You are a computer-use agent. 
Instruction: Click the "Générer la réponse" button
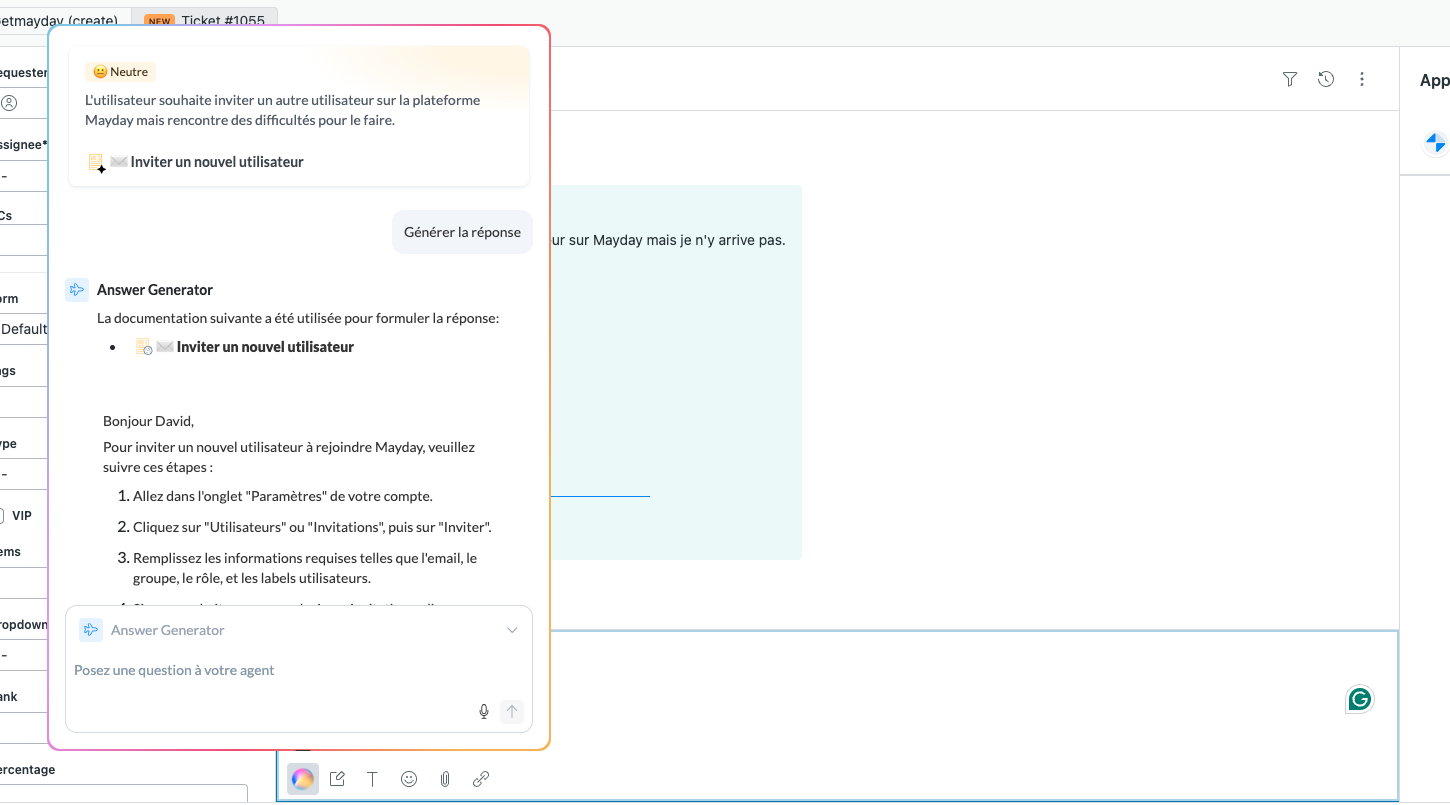click(462, 232)
